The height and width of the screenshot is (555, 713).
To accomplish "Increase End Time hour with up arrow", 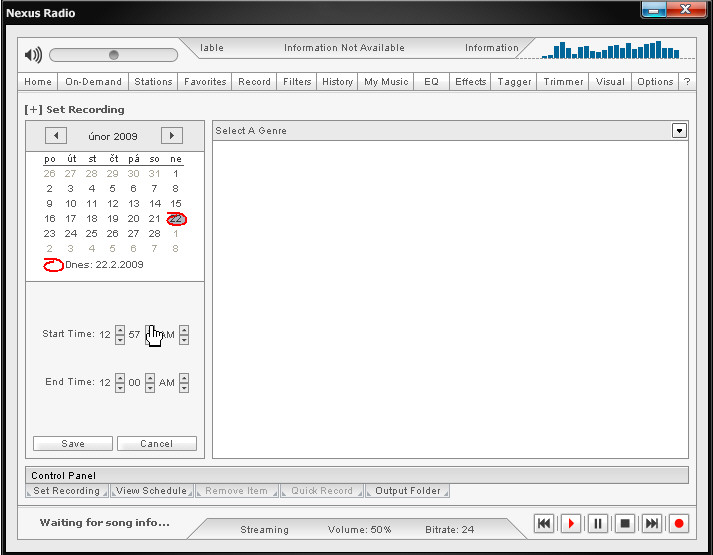I will tap(120, 378).
